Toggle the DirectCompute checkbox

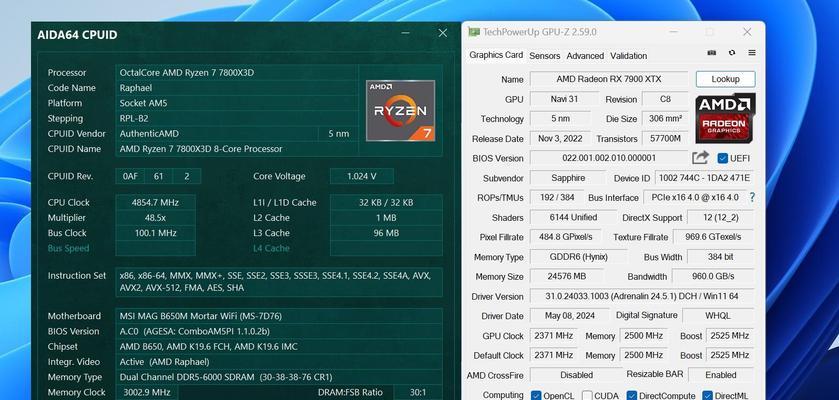(x=631, y=396)
